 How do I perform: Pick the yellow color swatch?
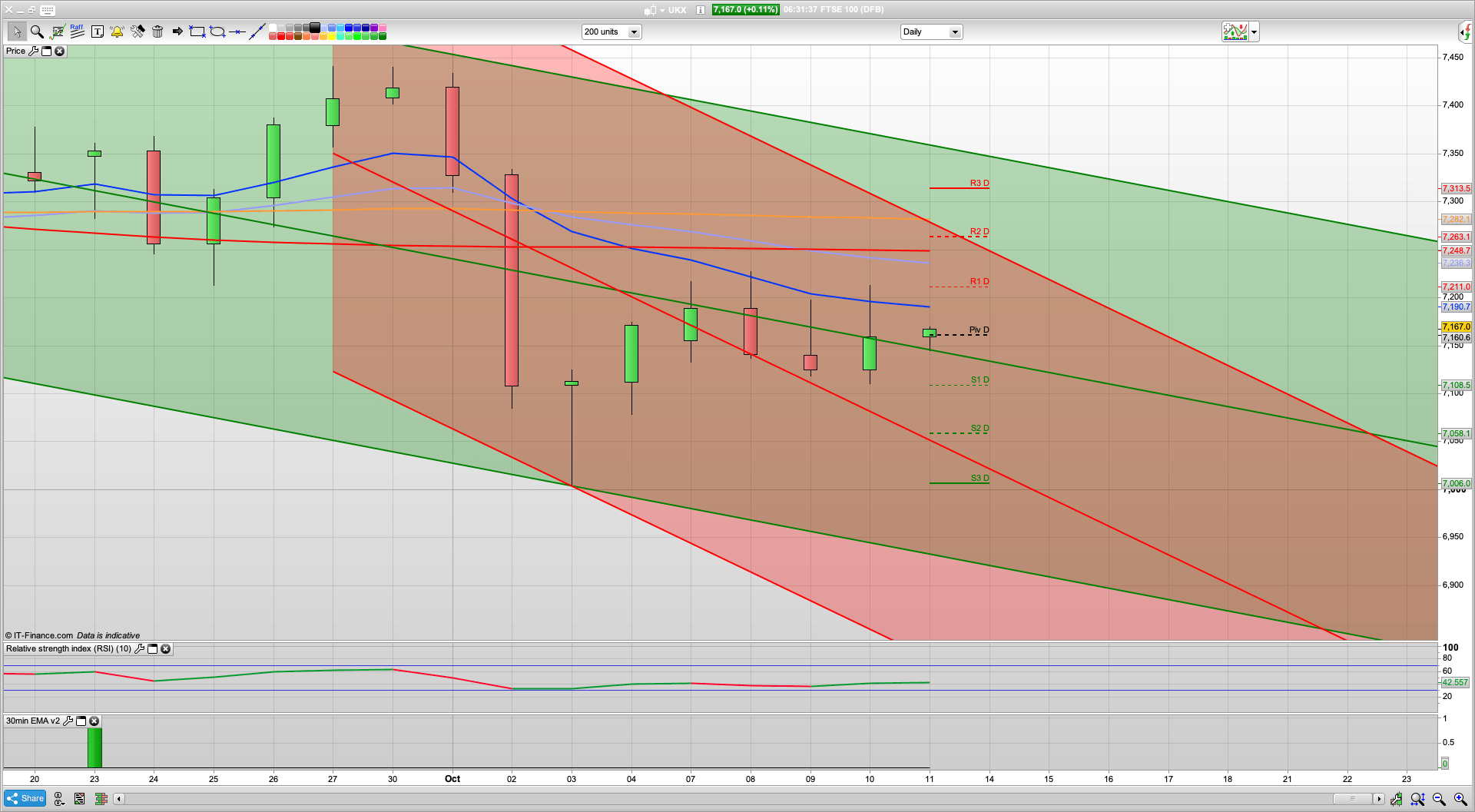[332, 36]
